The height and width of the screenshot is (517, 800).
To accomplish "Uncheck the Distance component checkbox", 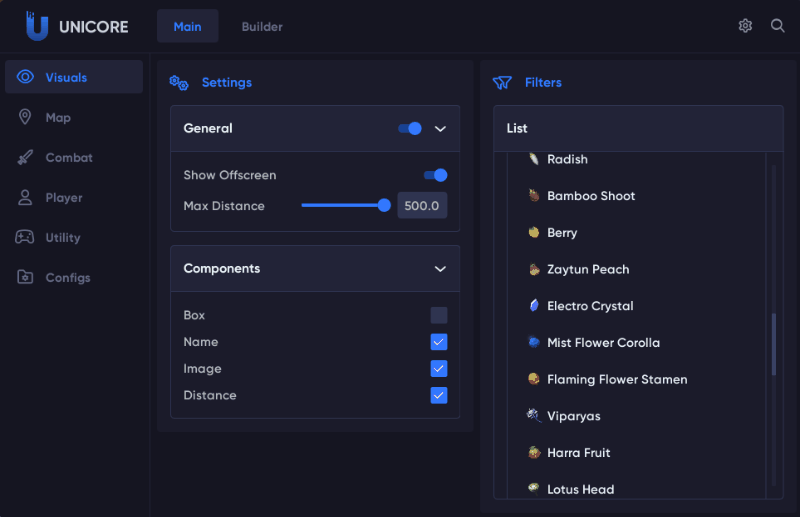I will (x=439, y=395).
